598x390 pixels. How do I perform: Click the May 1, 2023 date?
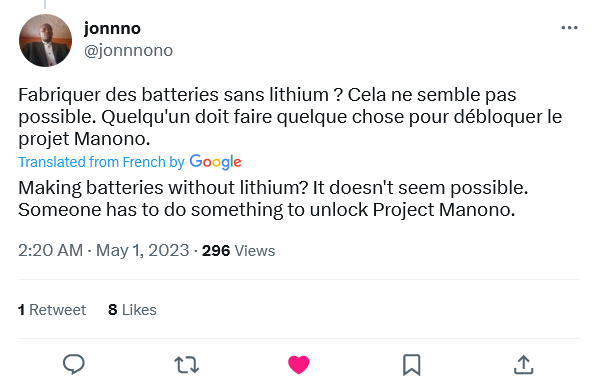coord(142,250)
